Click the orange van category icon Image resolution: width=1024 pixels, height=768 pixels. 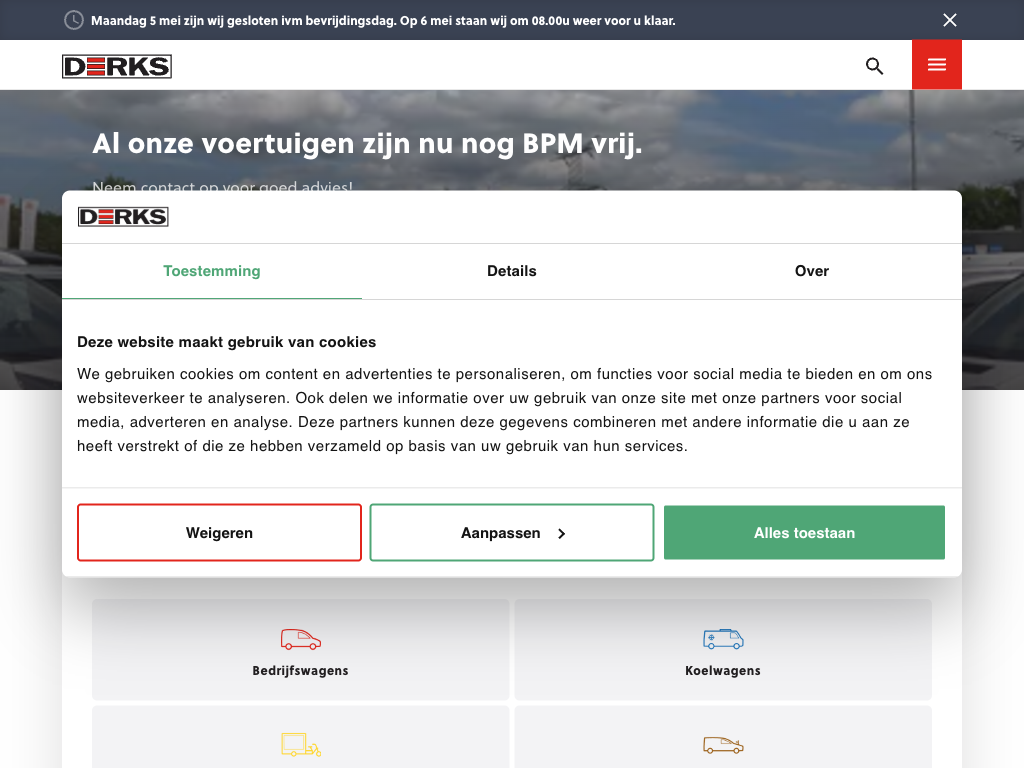pos(723,745)
